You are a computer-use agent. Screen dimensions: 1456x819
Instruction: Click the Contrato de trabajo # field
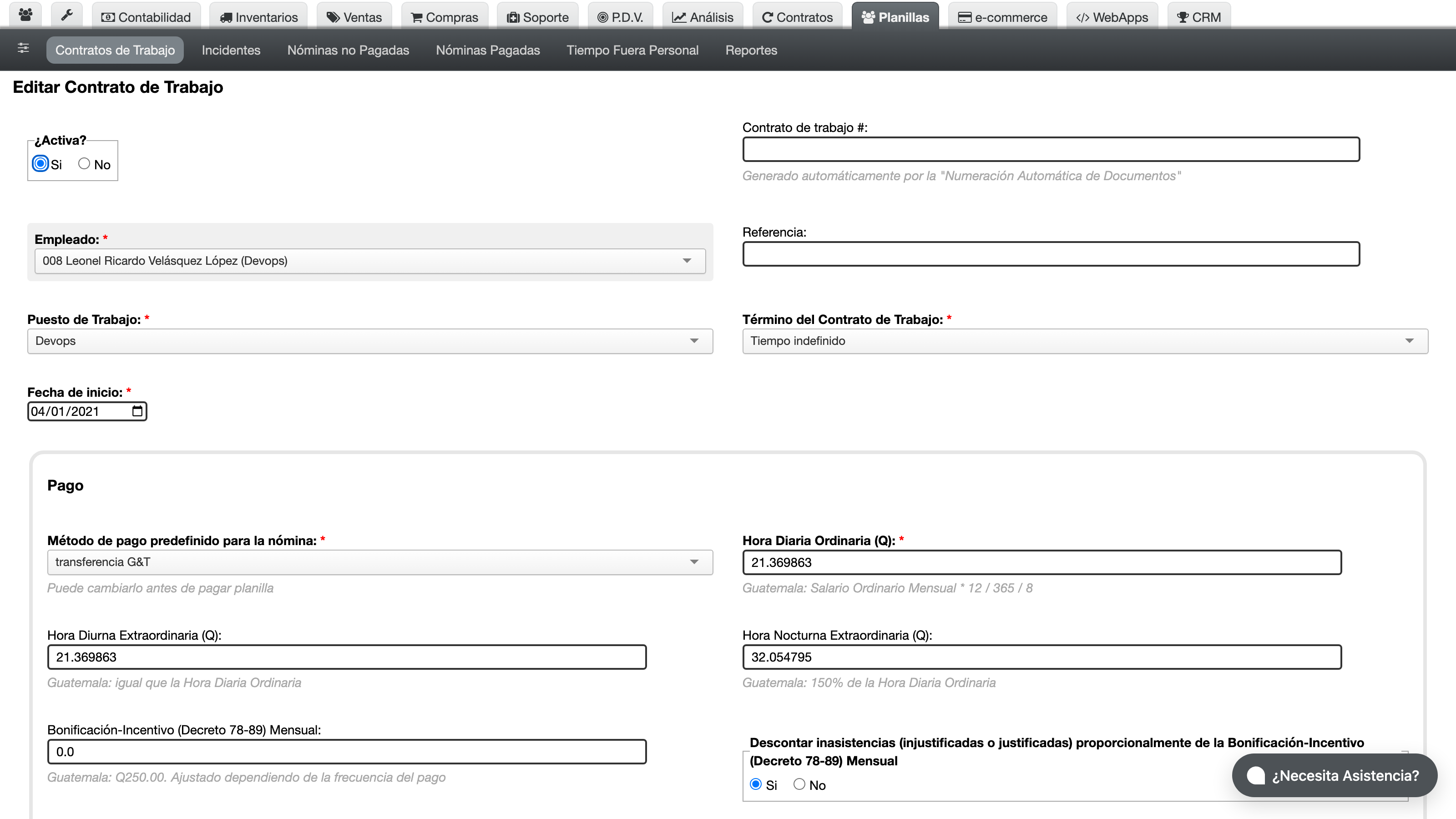point(1052,149)
